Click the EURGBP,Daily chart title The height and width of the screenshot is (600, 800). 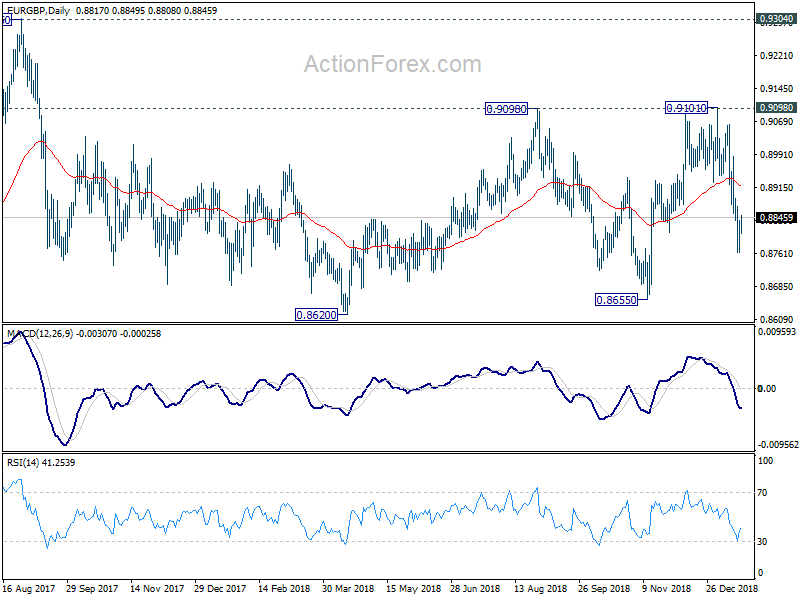point(38,10)
